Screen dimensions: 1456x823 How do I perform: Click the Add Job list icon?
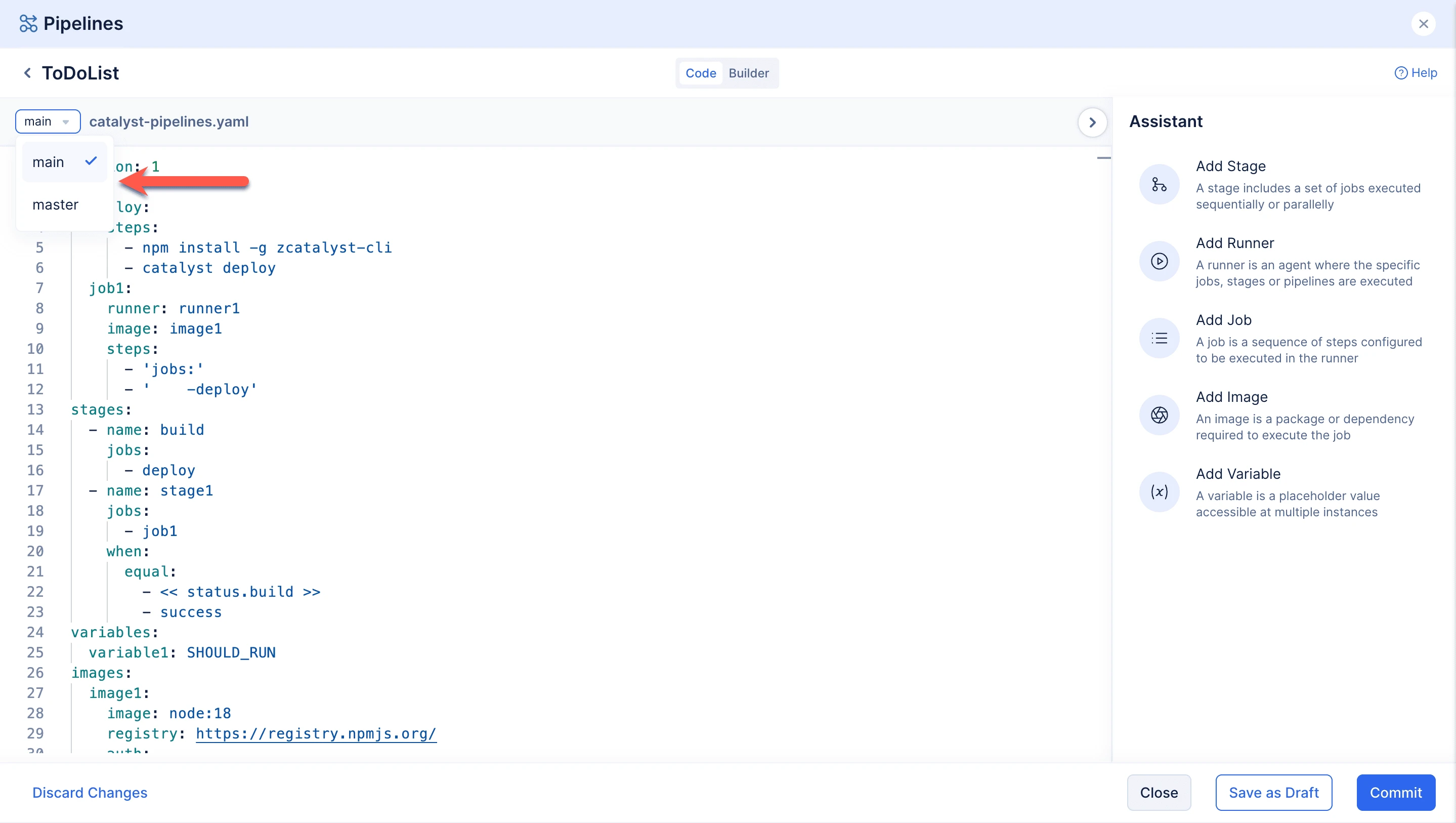click(x=1159, y=338)
